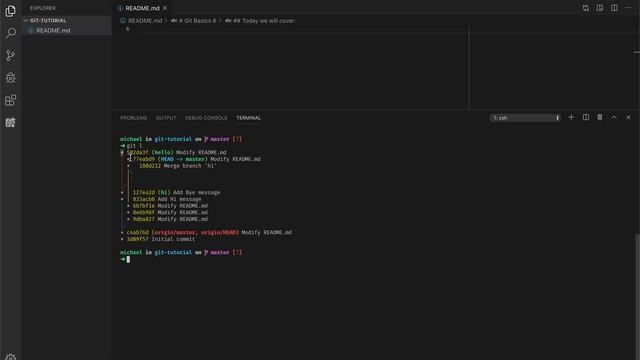Viewport: 640px width, 360px height.
Task: Switch to the Output panel tab
Action: 166,118
